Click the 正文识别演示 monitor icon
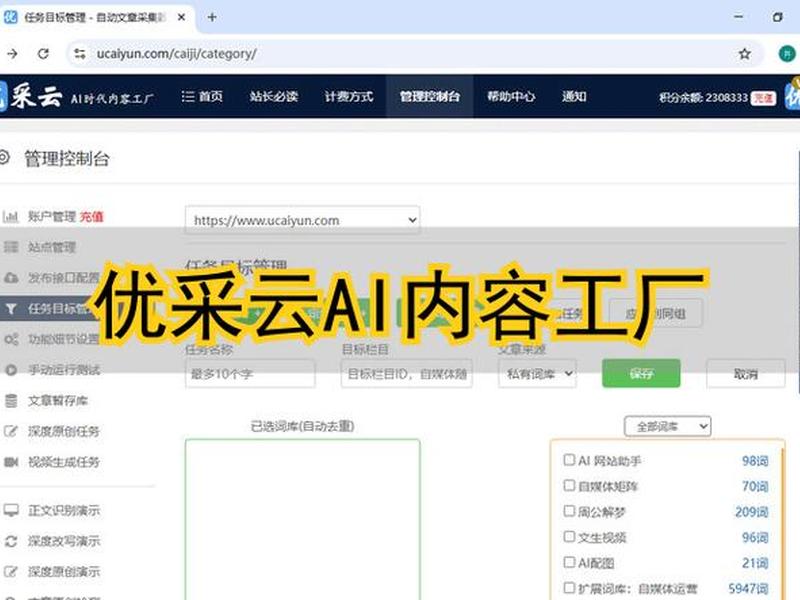The image size is (800, 600). coord(11,510)
